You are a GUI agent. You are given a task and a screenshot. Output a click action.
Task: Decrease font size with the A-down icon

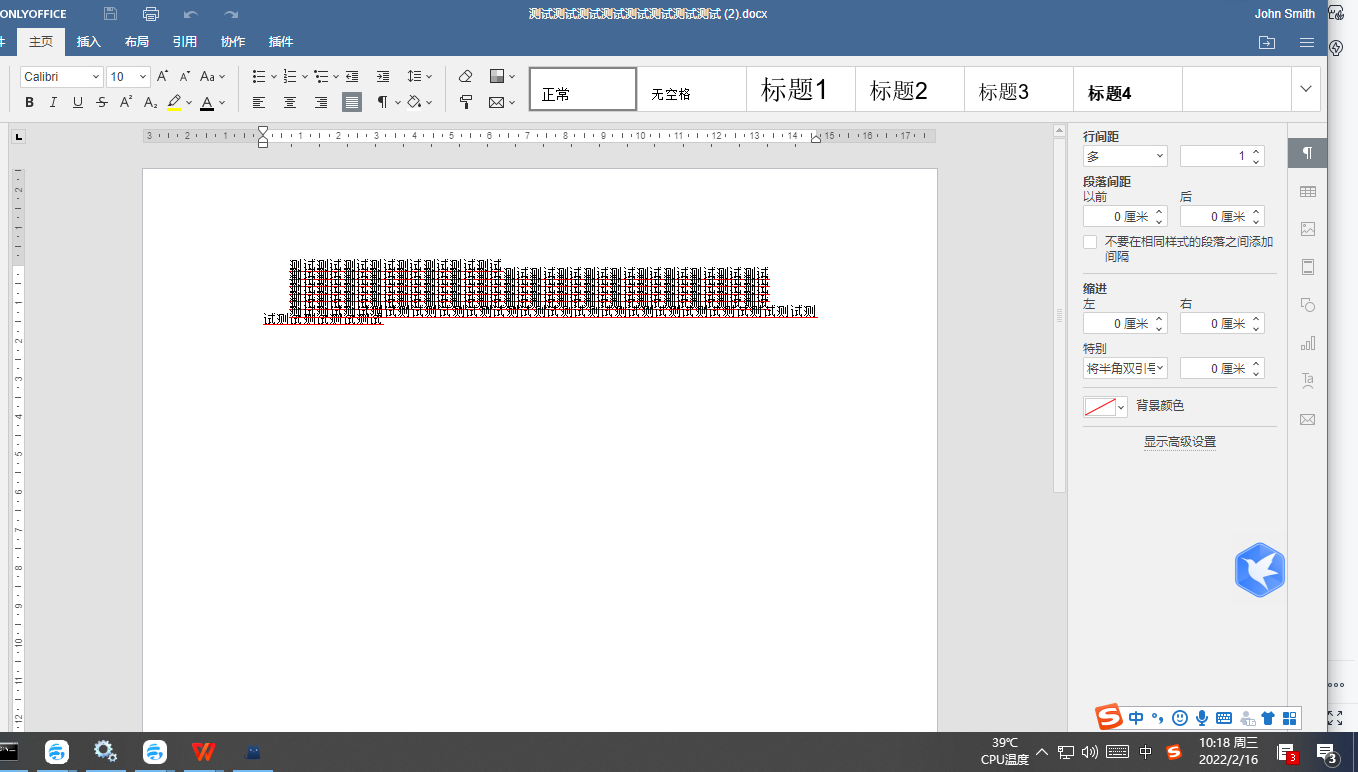(x=185, y=76)
